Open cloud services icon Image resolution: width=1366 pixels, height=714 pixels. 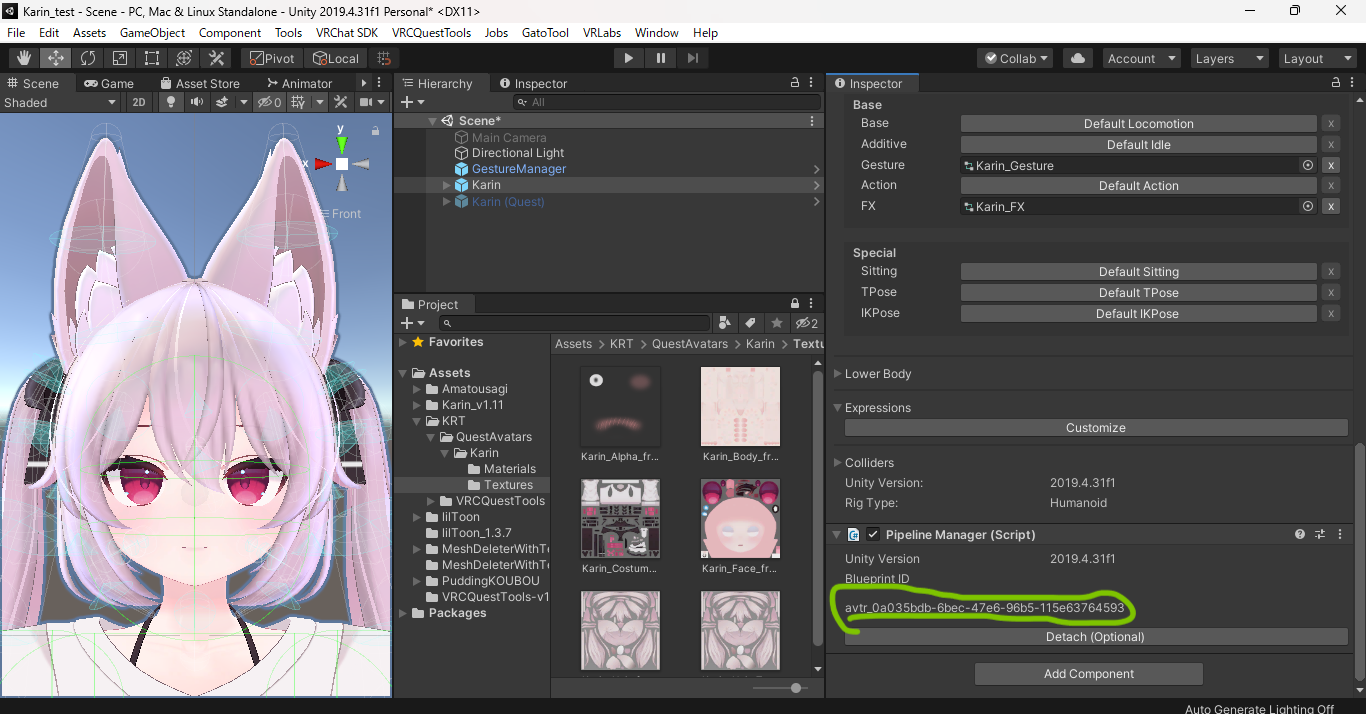pyautogui.click(x=1078, y=58)
